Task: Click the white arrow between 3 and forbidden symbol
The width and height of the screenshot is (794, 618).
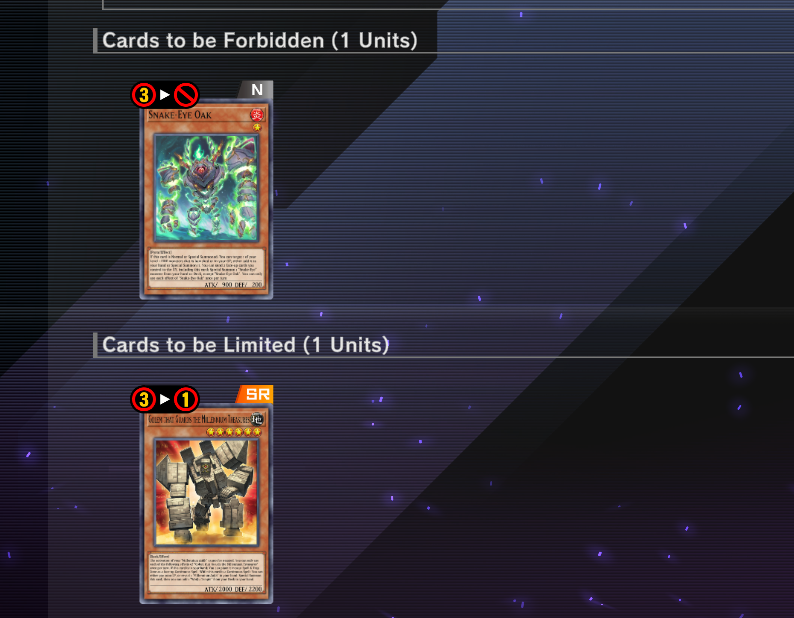Action: 165,95
